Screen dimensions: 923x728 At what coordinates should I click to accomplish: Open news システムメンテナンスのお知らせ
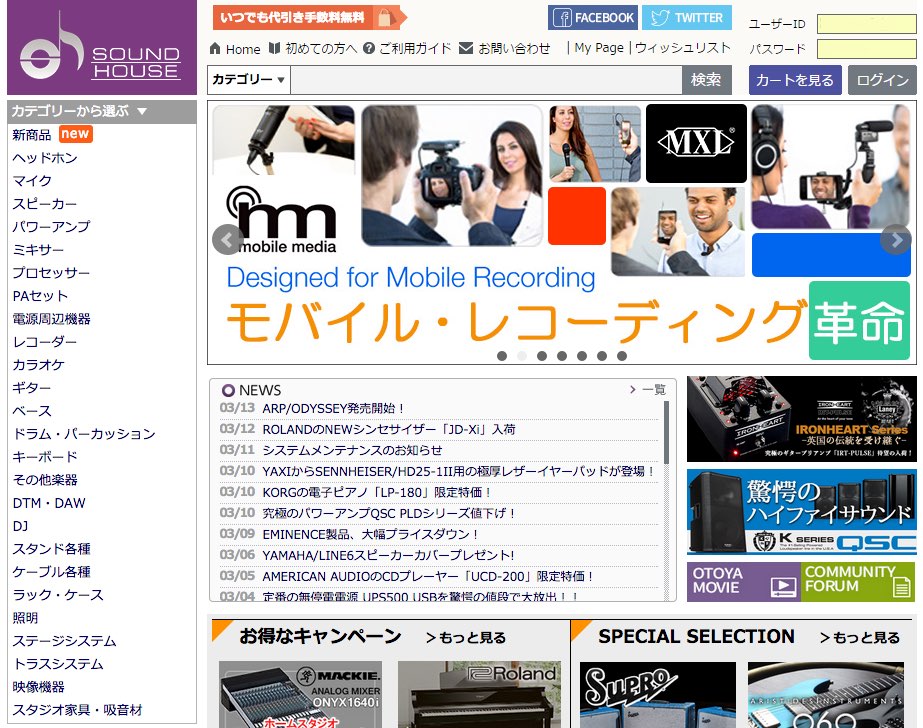[352, 450]
